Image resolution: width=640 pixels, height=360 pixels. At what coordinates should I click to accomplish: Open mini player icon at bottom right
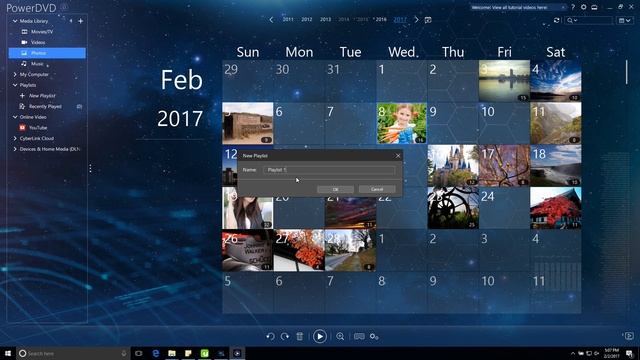(629, 336)
